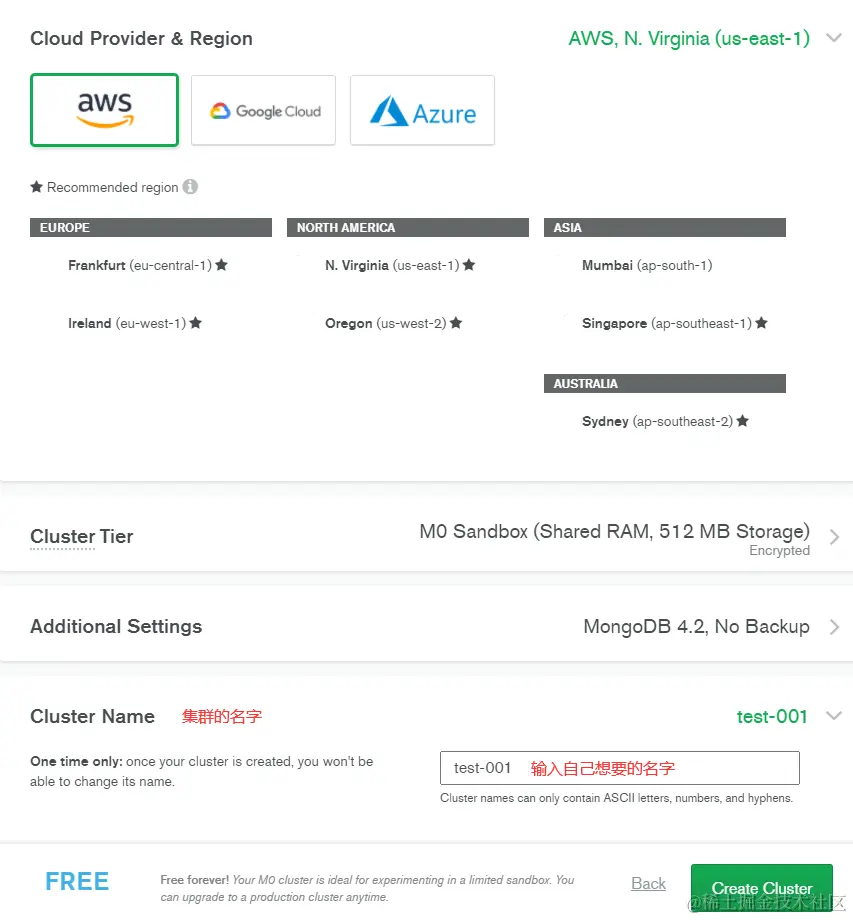Click the EUROPE region group header
853x920 pixels.
pos(151,228)
